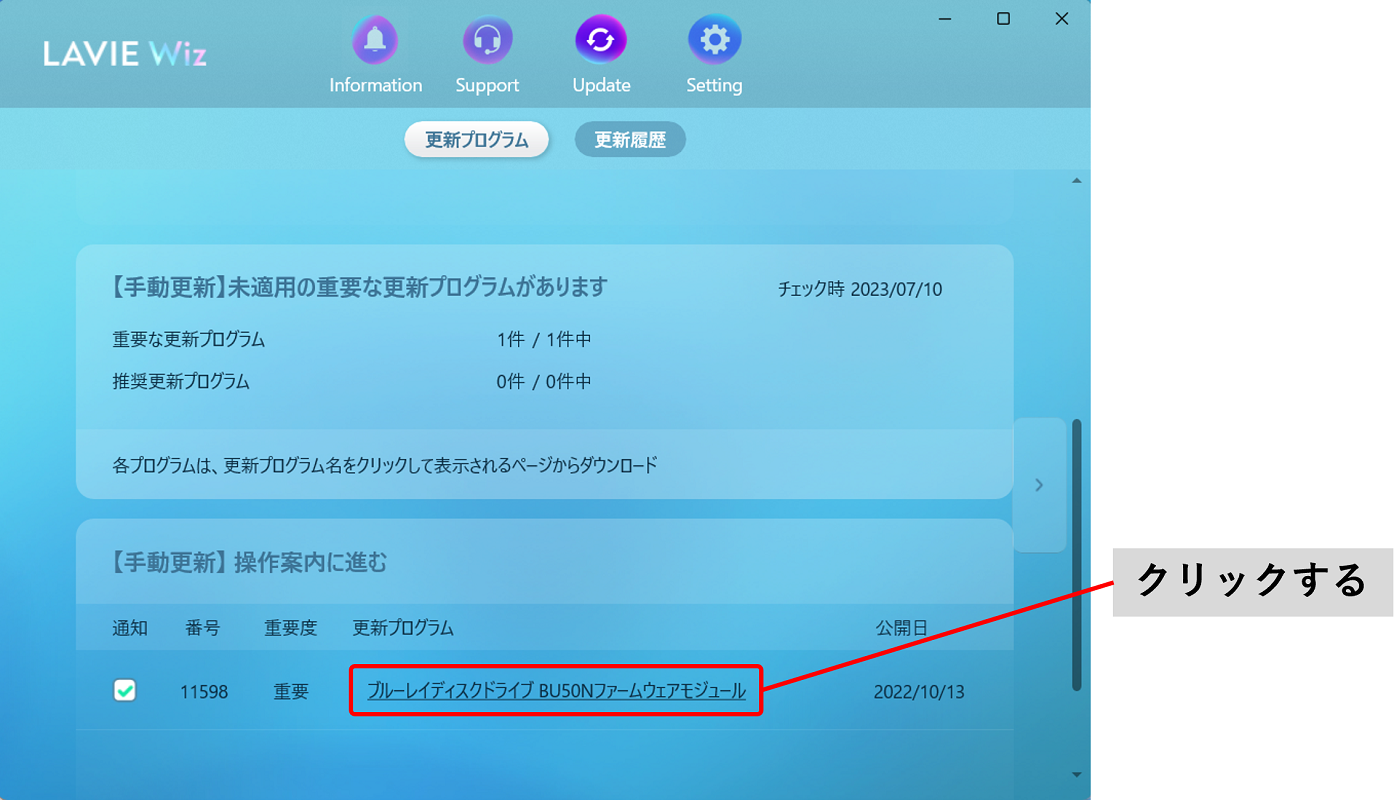Click the 公開日 column header
This screenshot has height=800, width=1394.
tap(902, 628)
